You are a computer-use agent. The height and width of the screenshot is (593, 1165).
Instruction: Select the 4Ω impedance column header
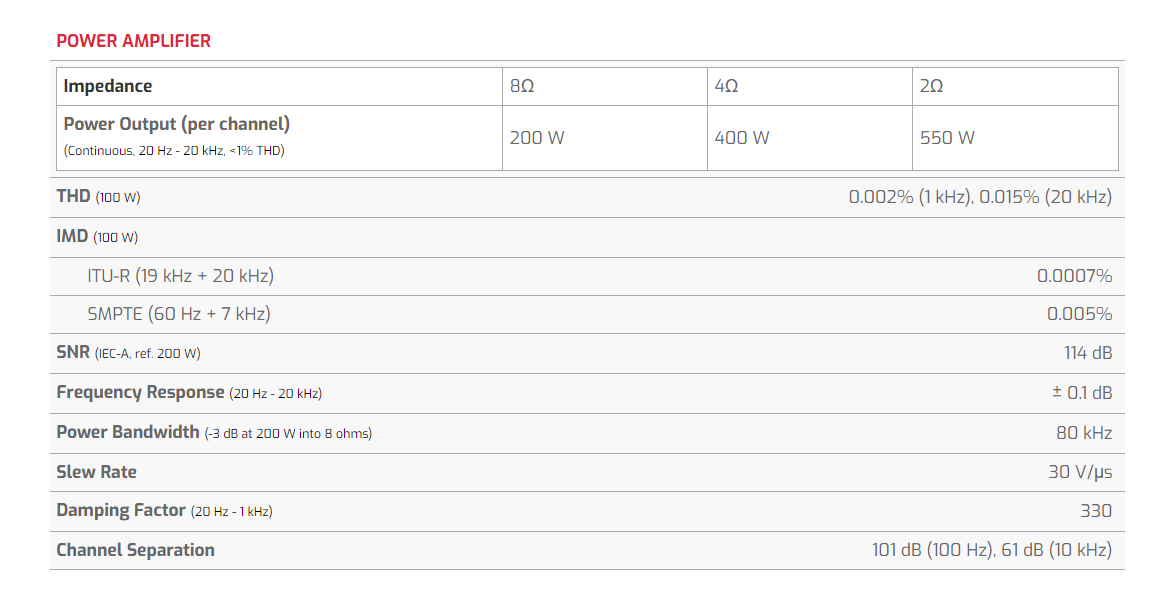[x=727, y=86]
